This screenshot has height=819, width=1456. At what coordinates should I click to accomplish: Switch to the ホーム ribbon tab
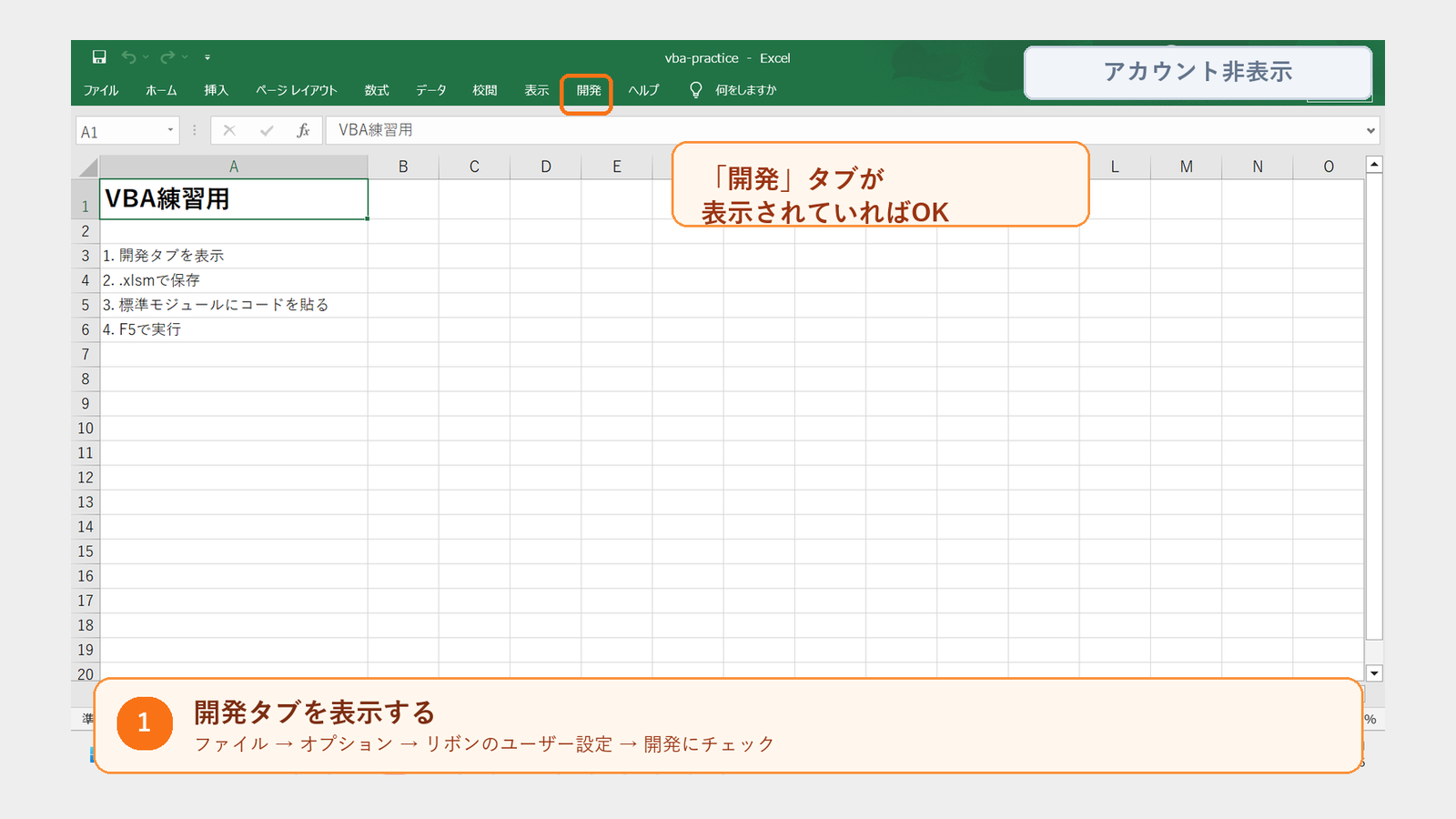click(161, 90)
